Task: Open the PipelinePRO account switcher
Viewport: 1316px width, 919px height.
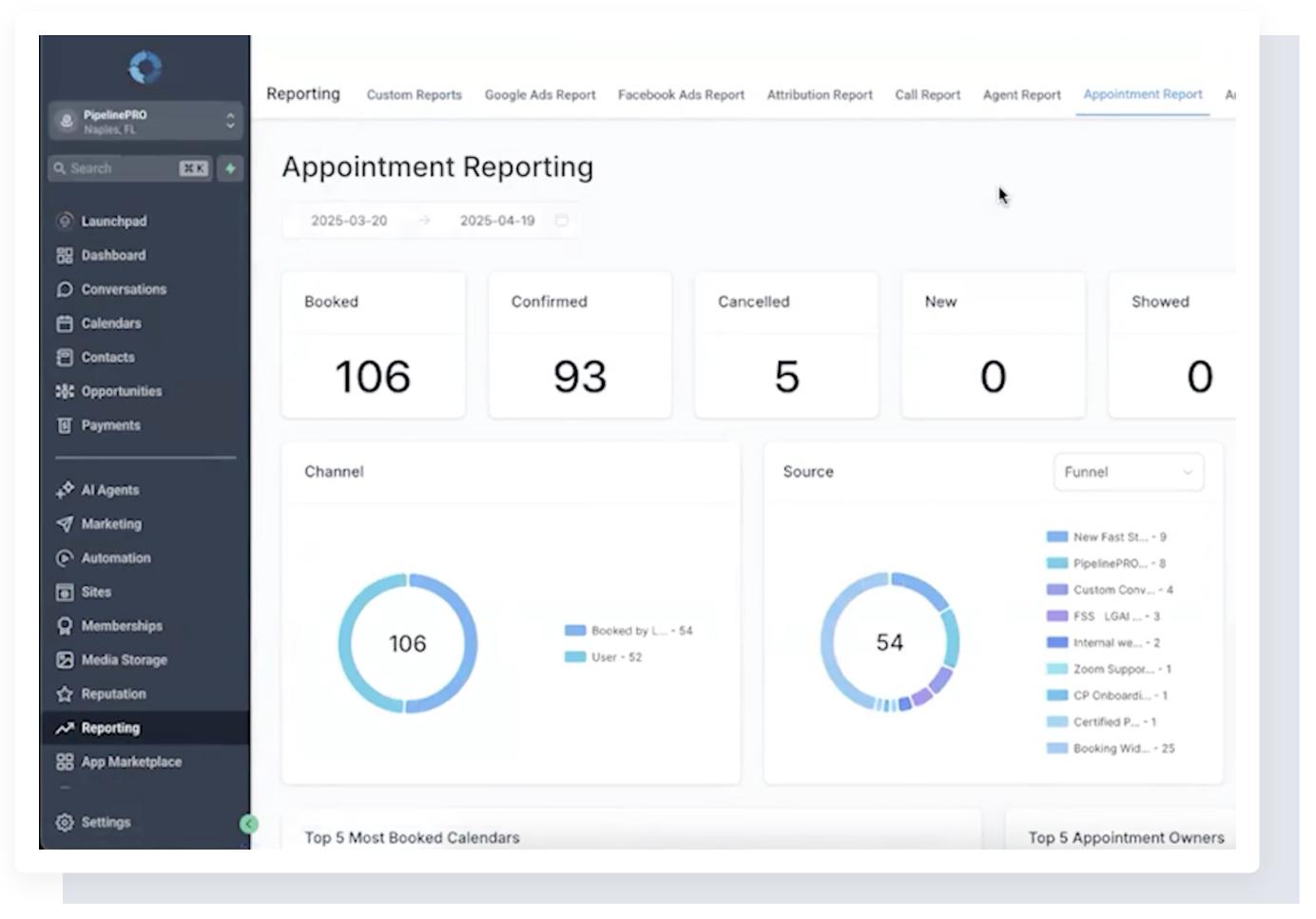Action: tap(145, 121)
